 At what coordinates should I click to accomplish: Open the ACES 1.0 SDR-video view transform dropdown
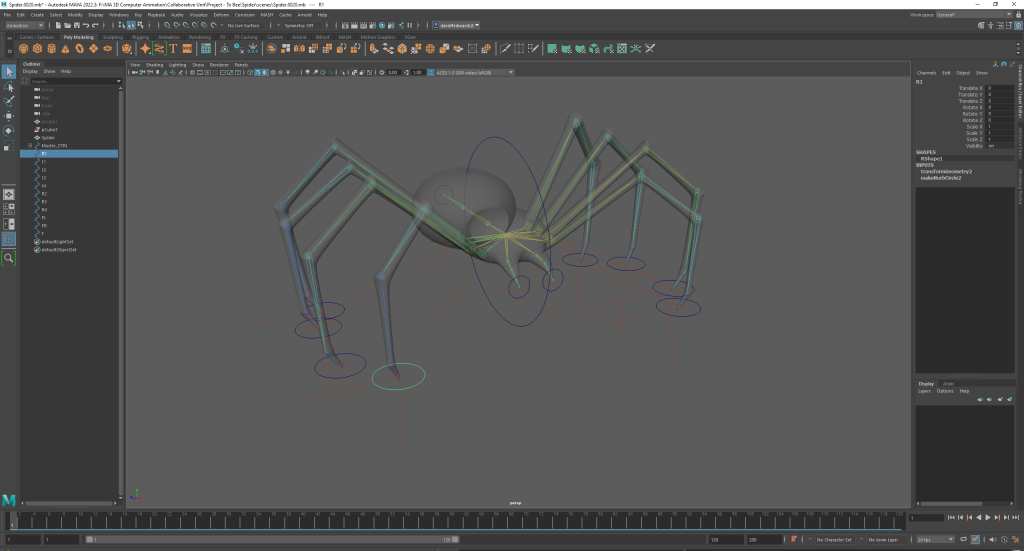(x=475, y=72)
